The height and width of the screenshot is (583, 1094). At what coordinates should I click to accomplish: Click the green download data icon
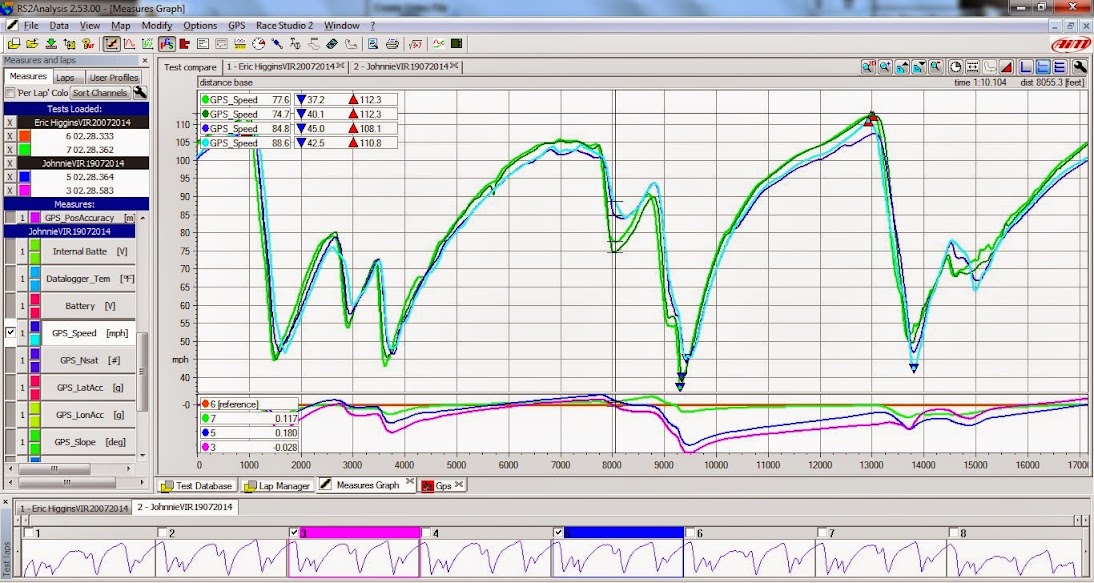click(51, 44)
